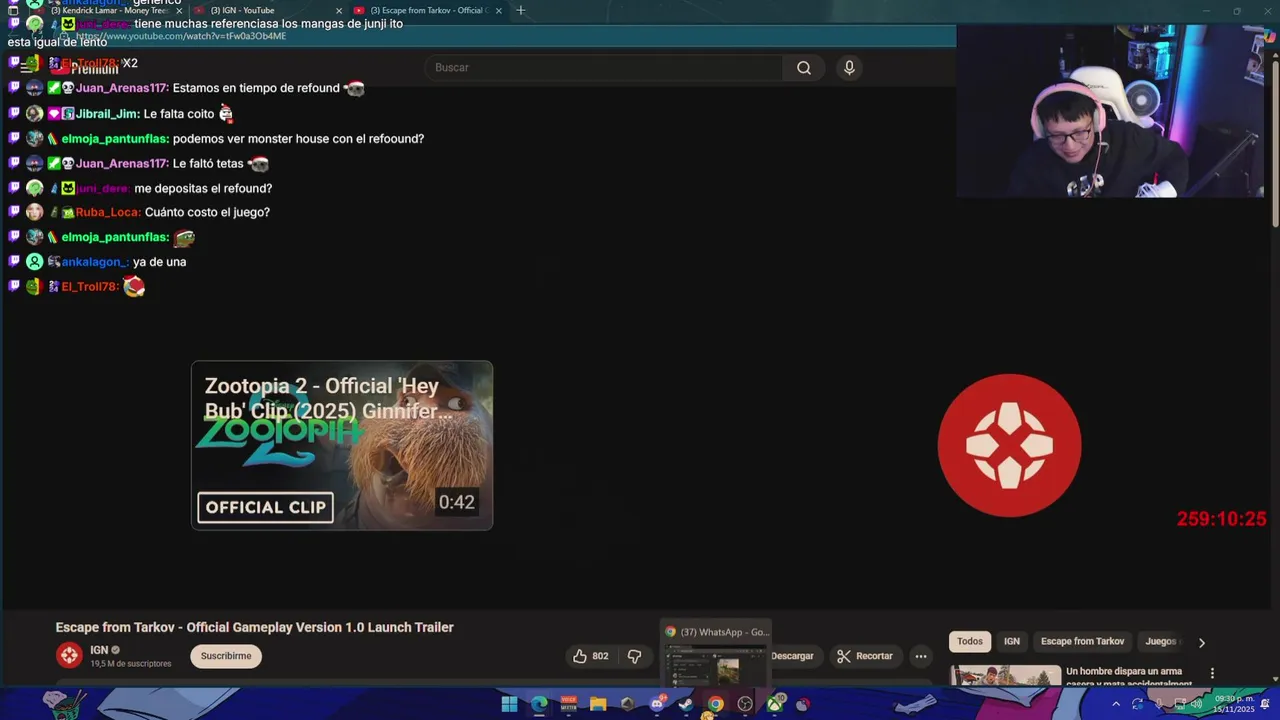Image resolution: width=1280 pixels, height=720 pixels.
Task: Close the Escape from Tarkov tab
Action: click(498, 10)
